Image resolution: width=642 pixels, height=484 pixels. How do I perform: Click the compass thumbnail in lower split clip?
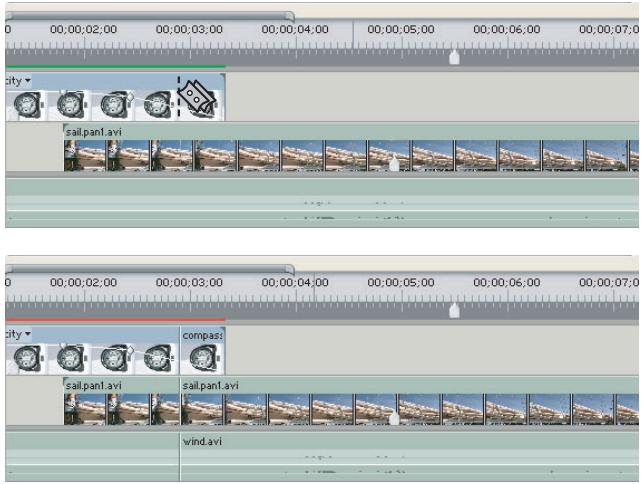202,358
